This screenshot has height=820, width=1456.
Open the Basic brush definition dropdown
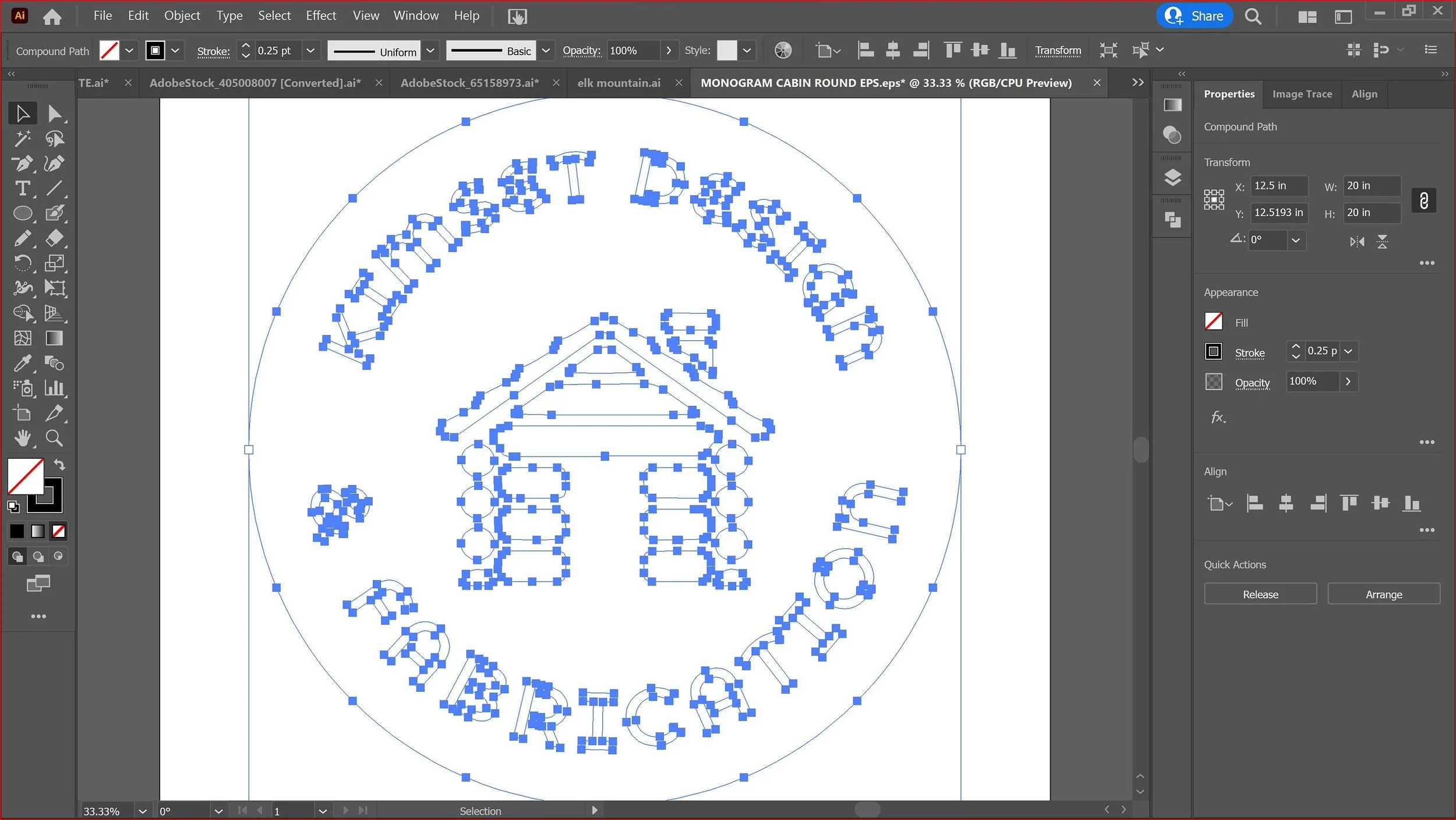(x=546, y=51)
